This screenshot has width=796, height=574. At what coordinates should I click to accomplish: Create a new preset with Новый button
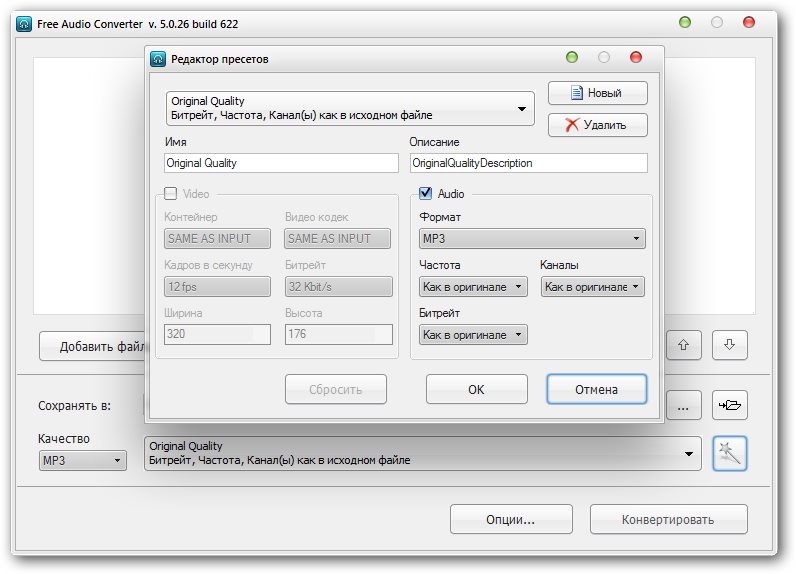(x=597, y=93)
